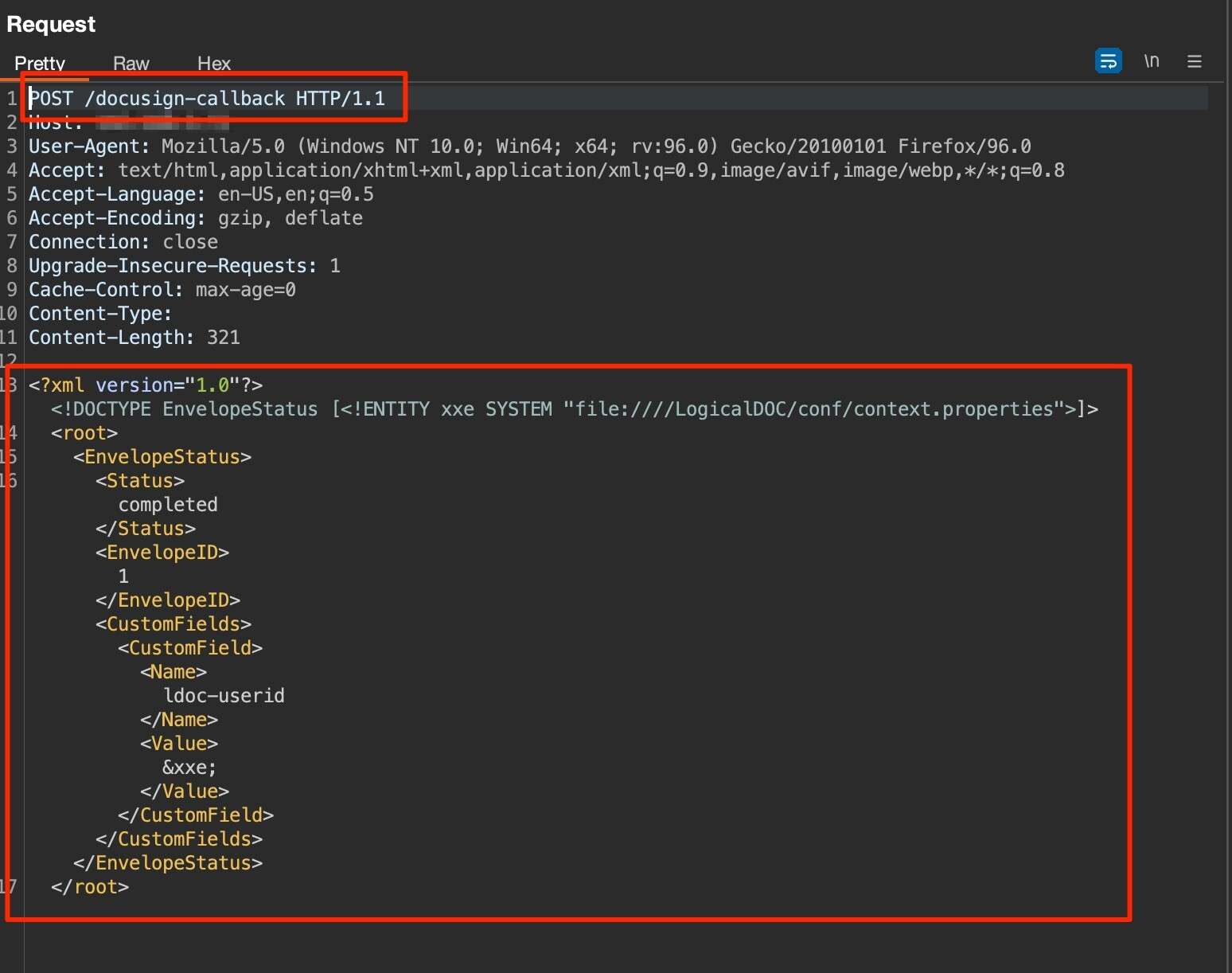Click the Host header line

coord(129,123)
